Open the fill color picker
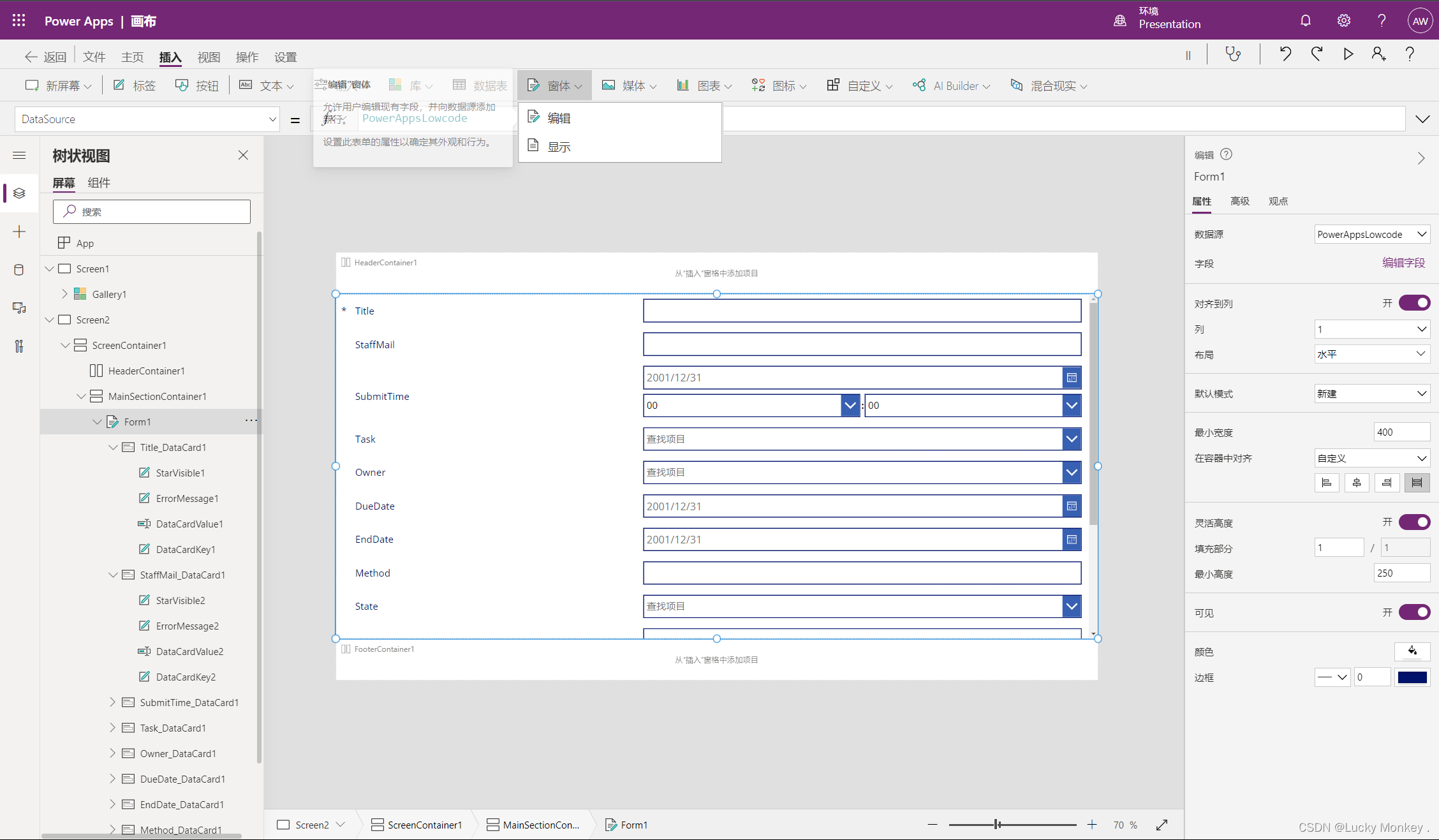 pyautogui.click(x=1412, y=651)
